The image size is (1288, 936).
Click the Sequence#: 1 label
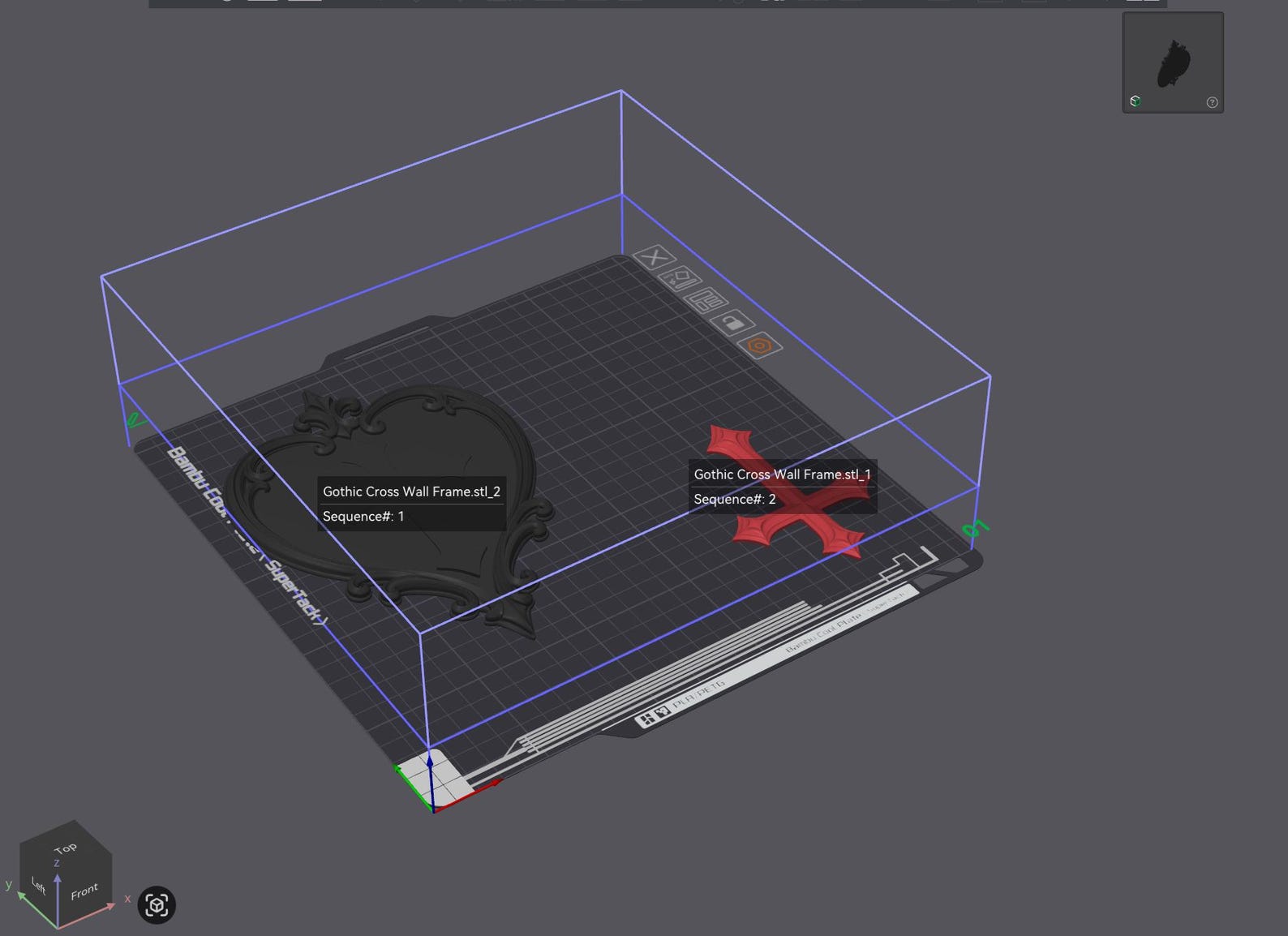click(363, 517)
